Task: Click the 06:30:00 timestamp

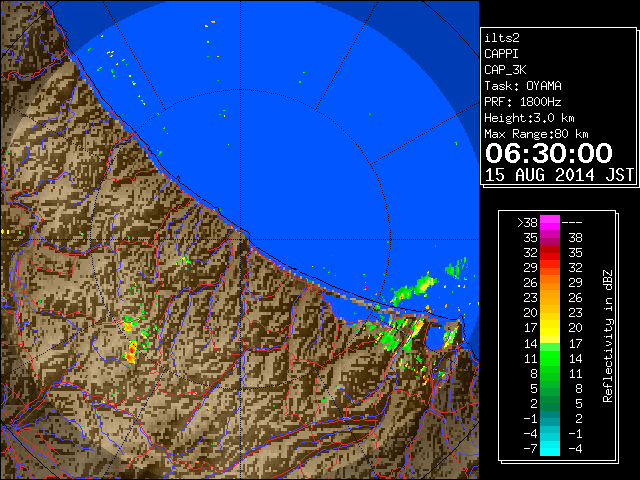Action: click(549, 153)
